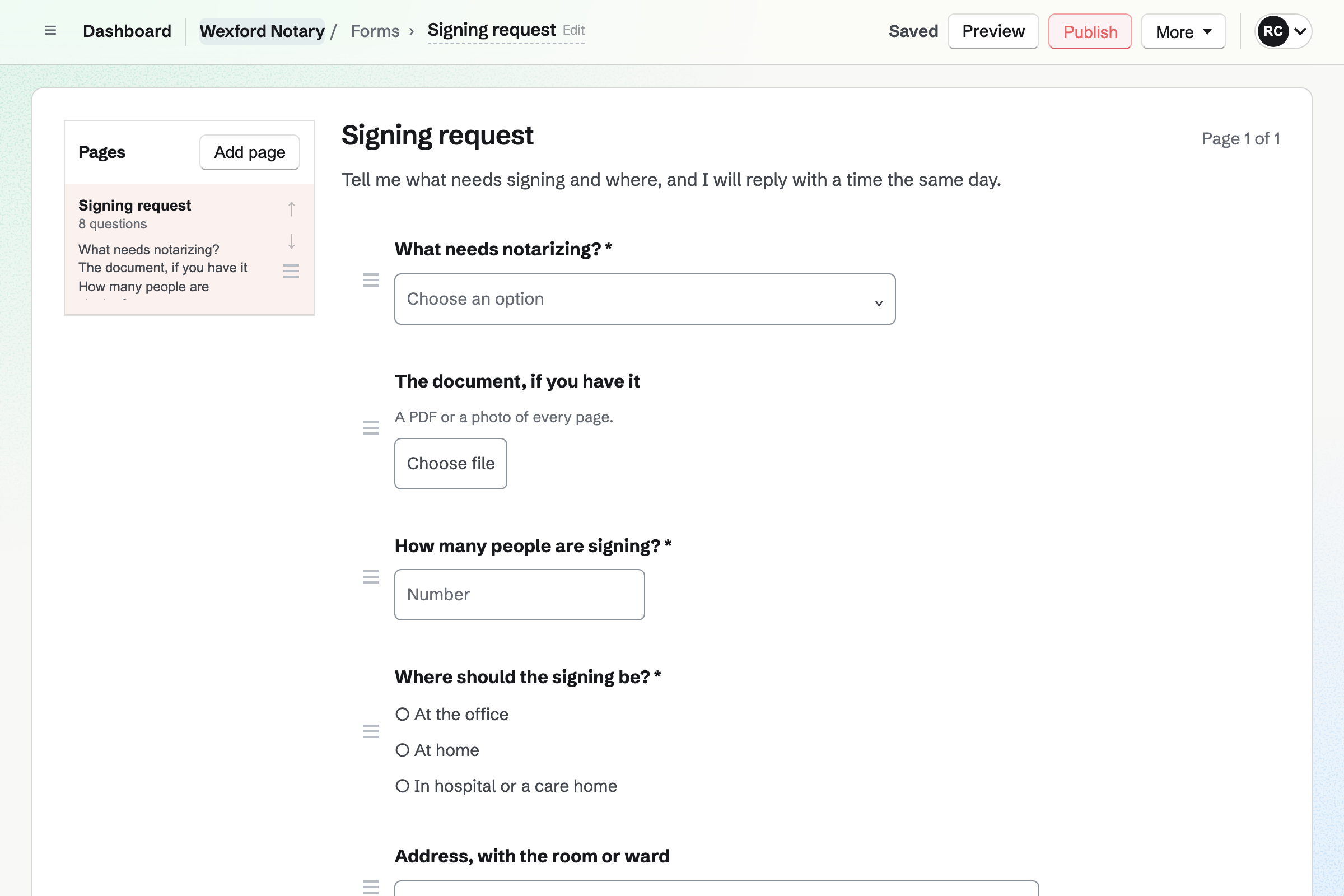
Task: Click Where should the signing be label
Action: [528, 676]
